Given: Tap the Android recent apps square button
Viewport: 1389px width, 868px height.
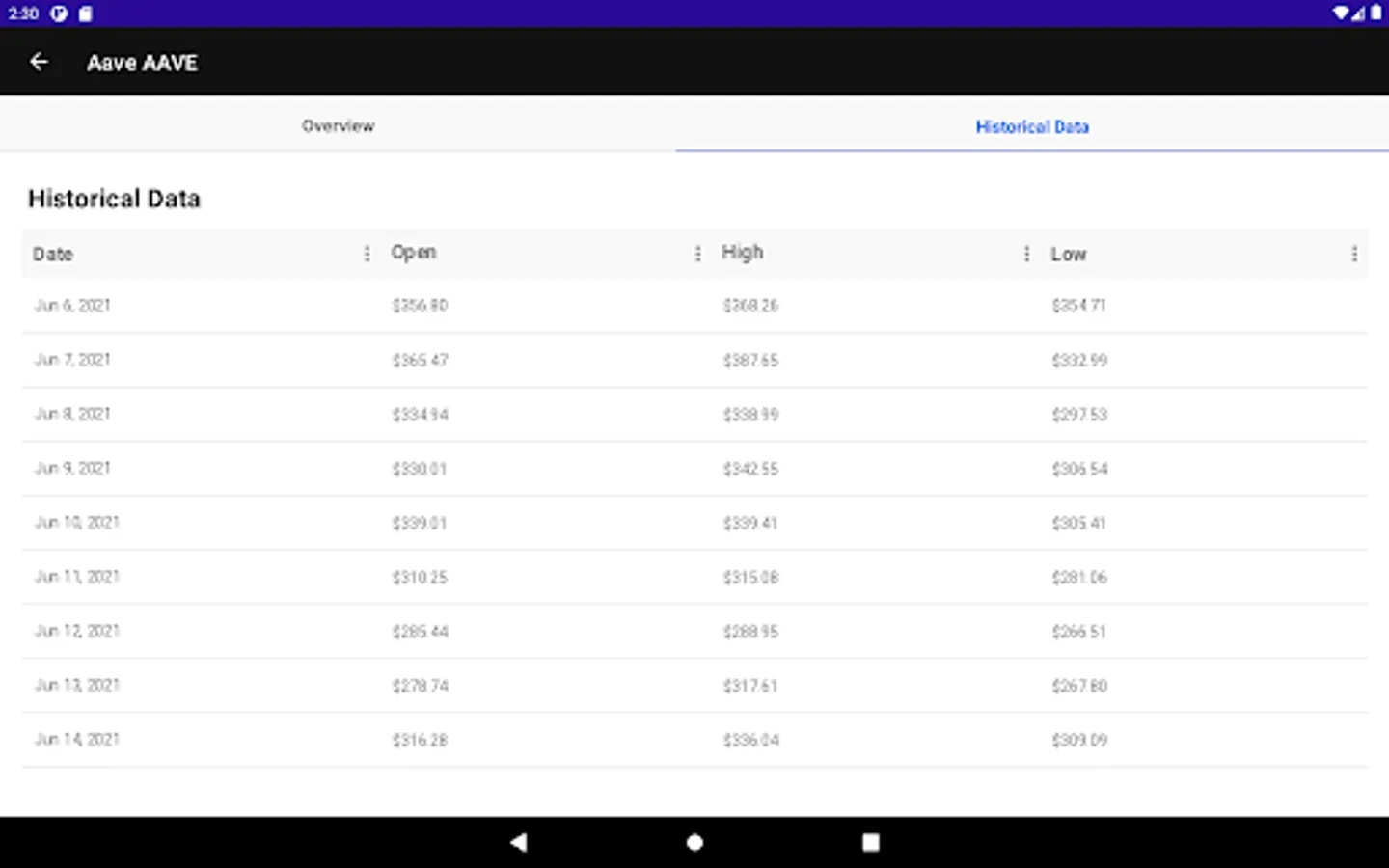Looking at the screenshot, I should click(x=870, y=842).
